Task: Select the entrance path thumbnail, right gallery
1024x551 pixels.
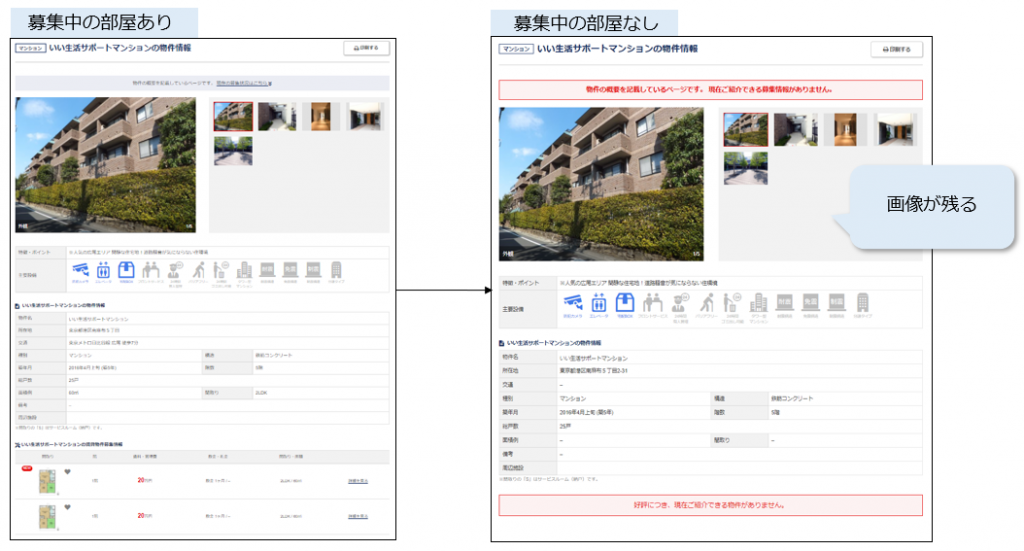Action: 790,129
